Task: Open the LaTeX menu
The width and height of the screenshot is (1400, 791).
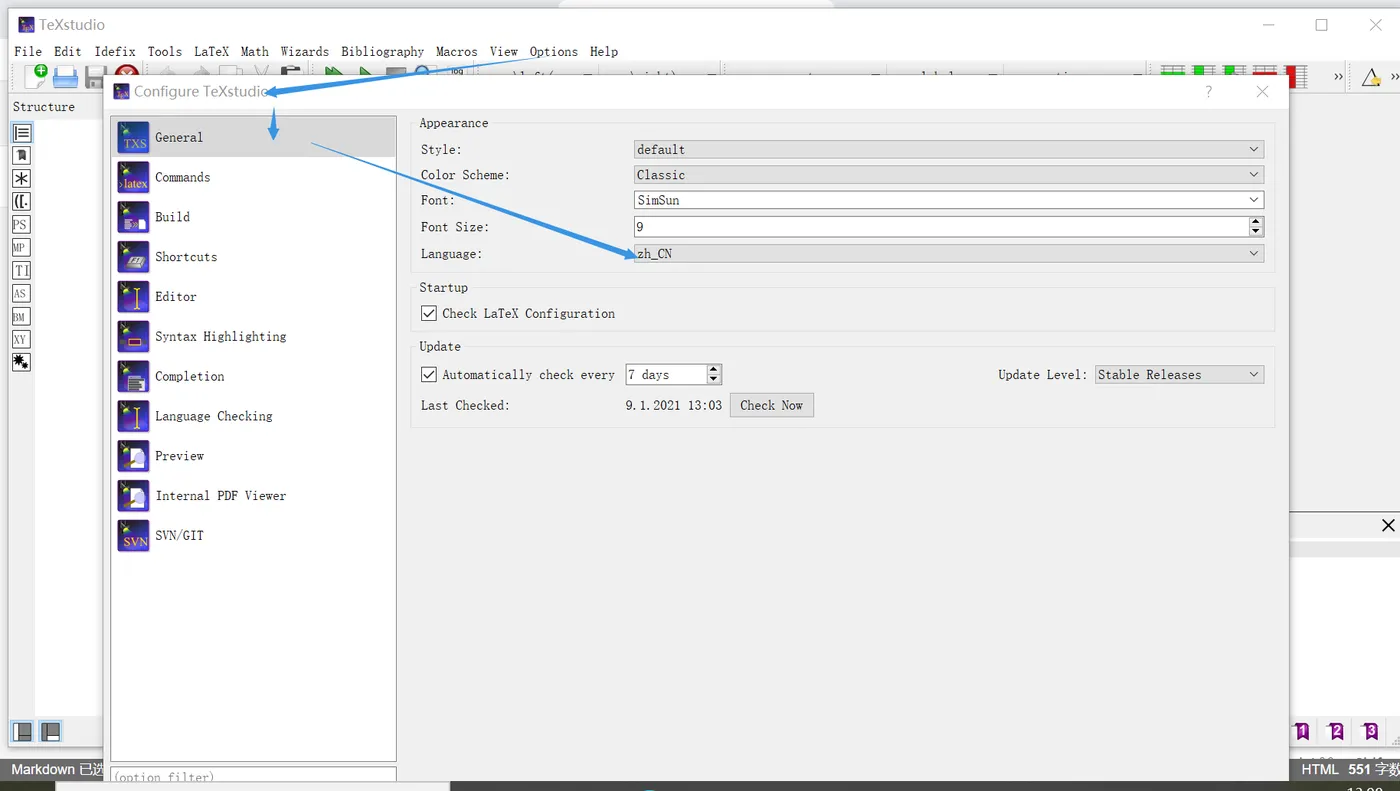Action: tap(211, 52)
